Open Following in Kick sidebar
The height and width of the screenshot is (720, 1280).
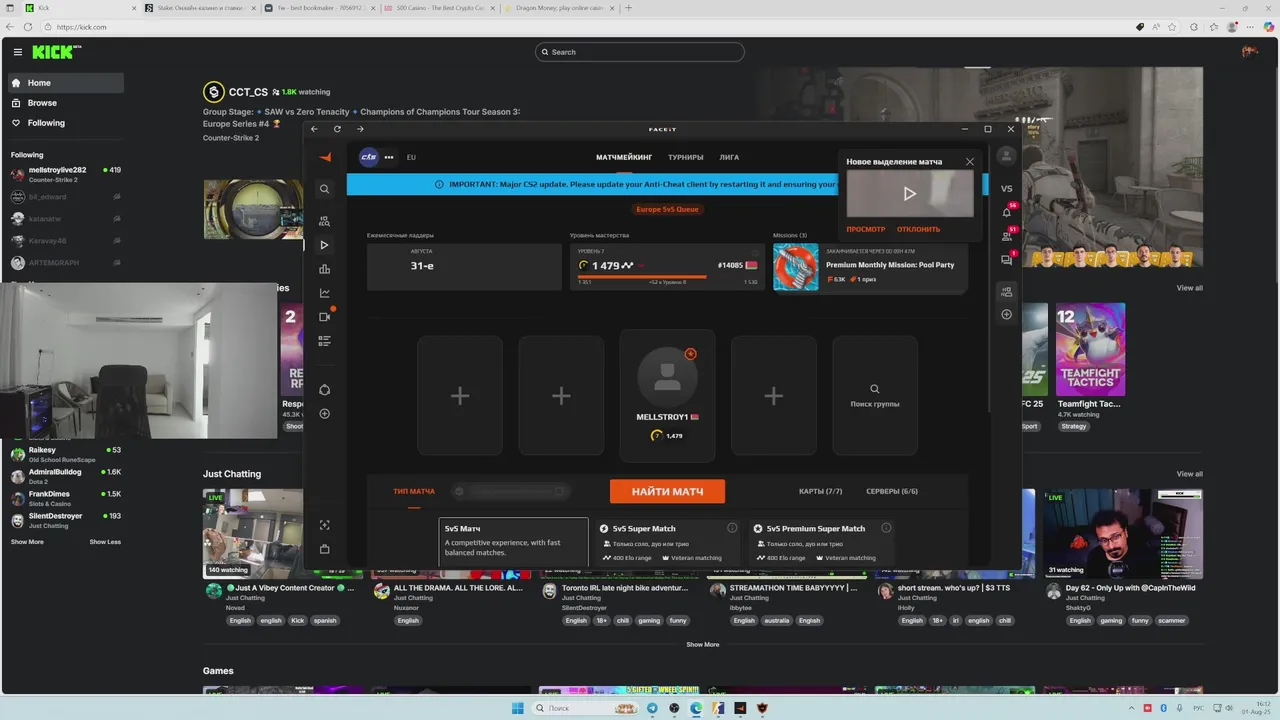click(65, 123)
